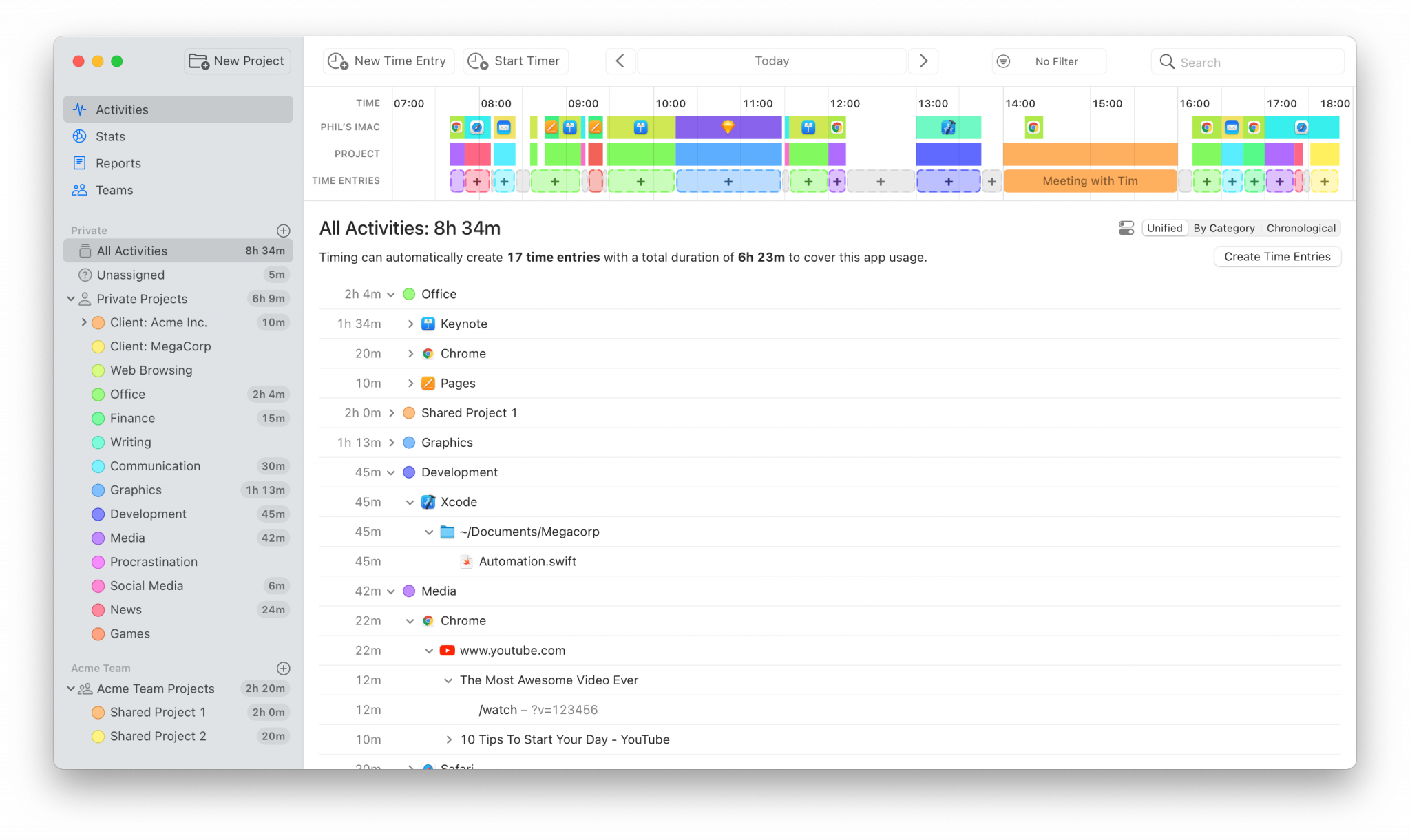1410x840 pixels.
Task: Collapse Acme Team Projects in the sidebar
Action: 71,689
